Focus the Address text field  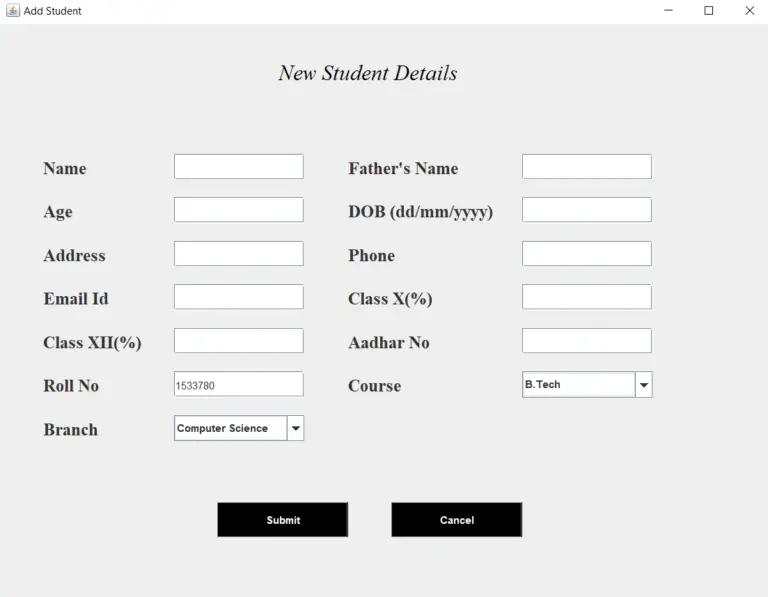click(238, 254)
